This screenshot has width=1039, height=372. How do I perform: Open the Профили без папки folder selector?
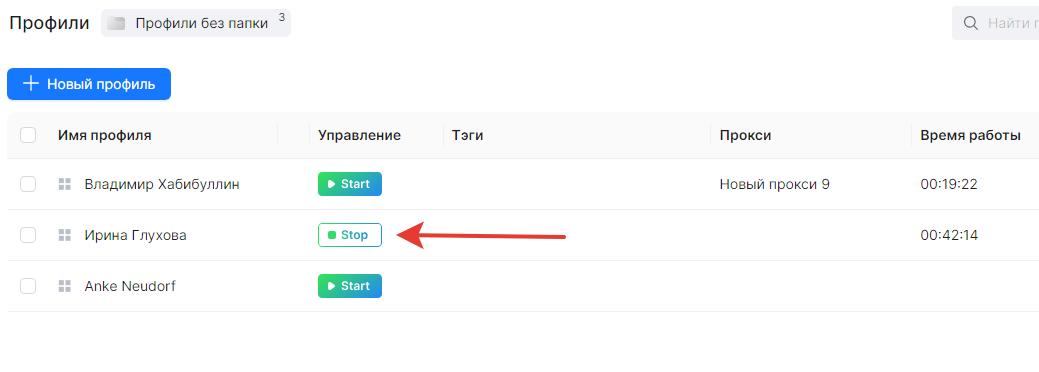[196, 23]
